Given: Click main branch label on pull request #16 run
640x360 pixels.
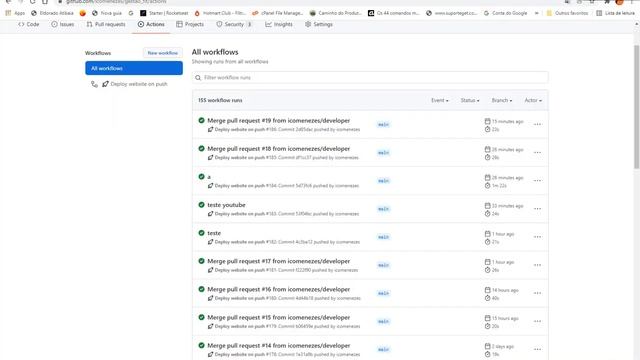Looking at the screenshot, I should [383, 293].
